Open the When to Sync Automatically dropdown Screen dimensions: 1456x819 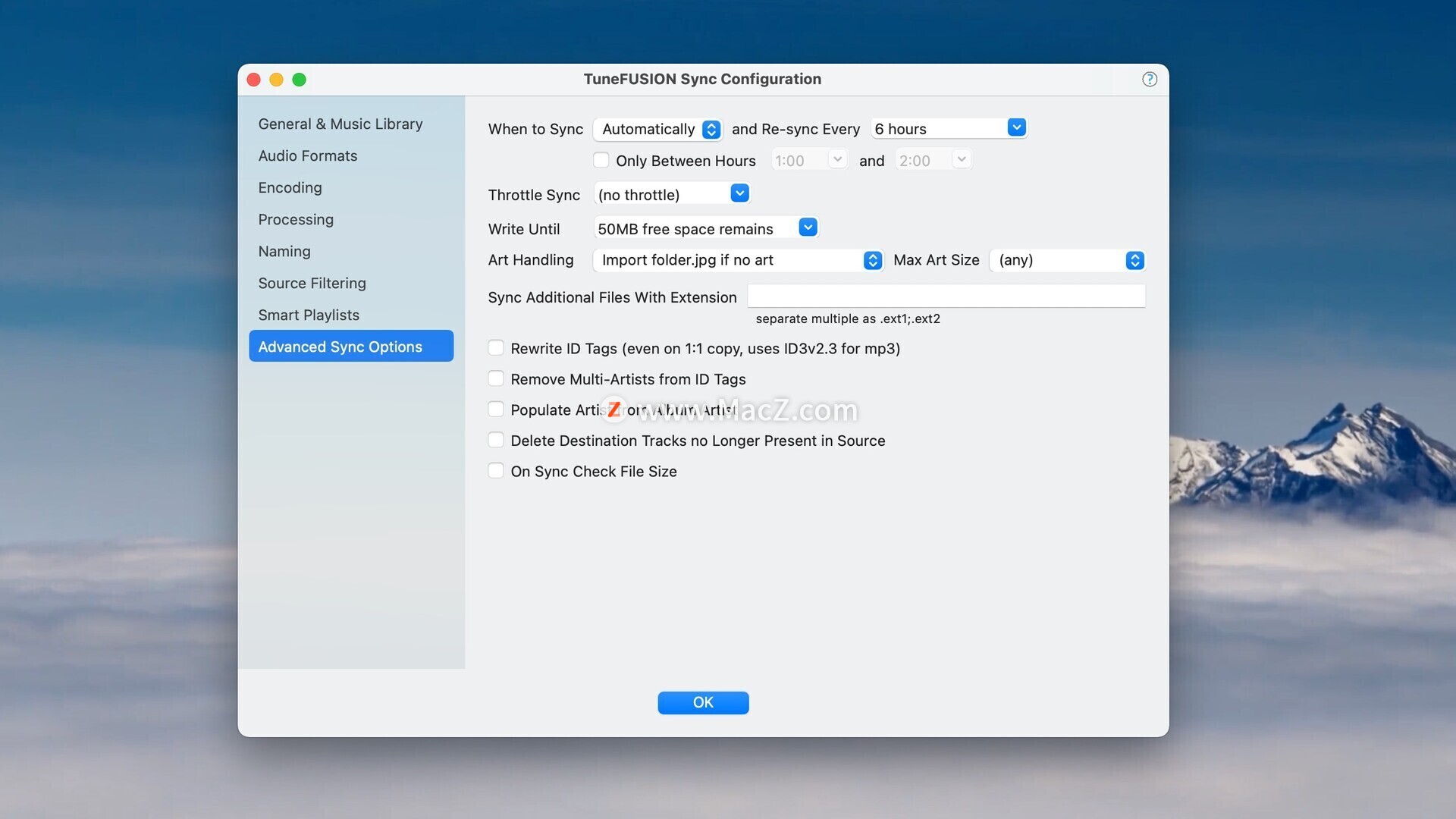point(657,129)
